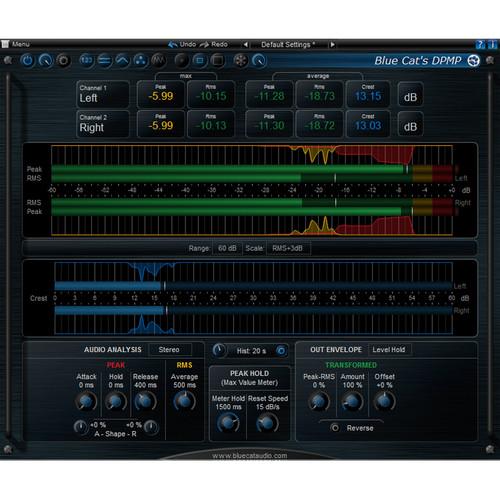500x500 pixels.
Task: Click the Blue Cat logo globe icon
Action: (473, 61)
